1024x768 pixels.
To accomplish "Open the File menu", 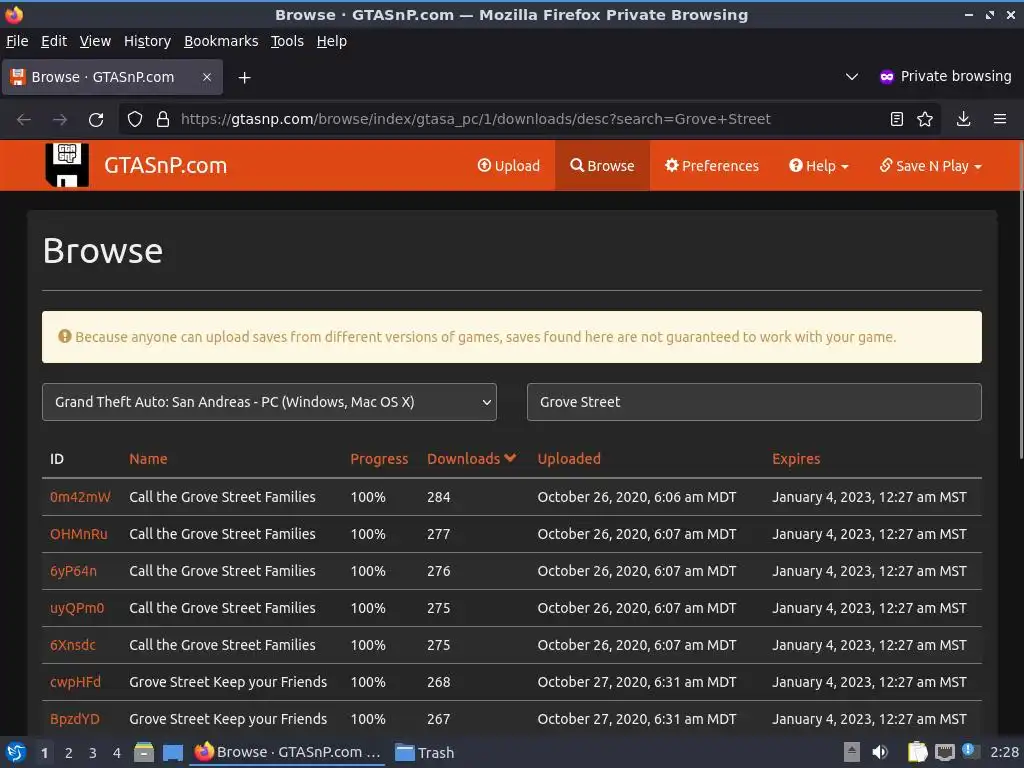I will pos(17,41).
